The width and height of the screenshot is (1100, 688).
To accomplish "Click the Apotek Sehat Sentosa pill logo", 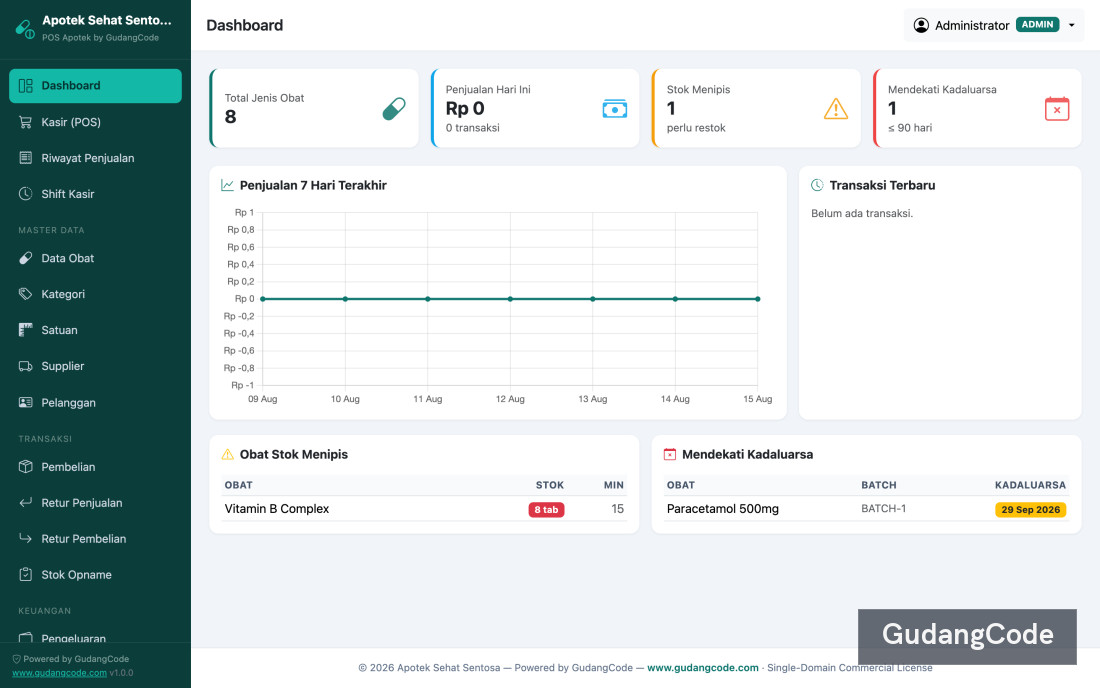I will pyautogui.click(x=25, y=29).
